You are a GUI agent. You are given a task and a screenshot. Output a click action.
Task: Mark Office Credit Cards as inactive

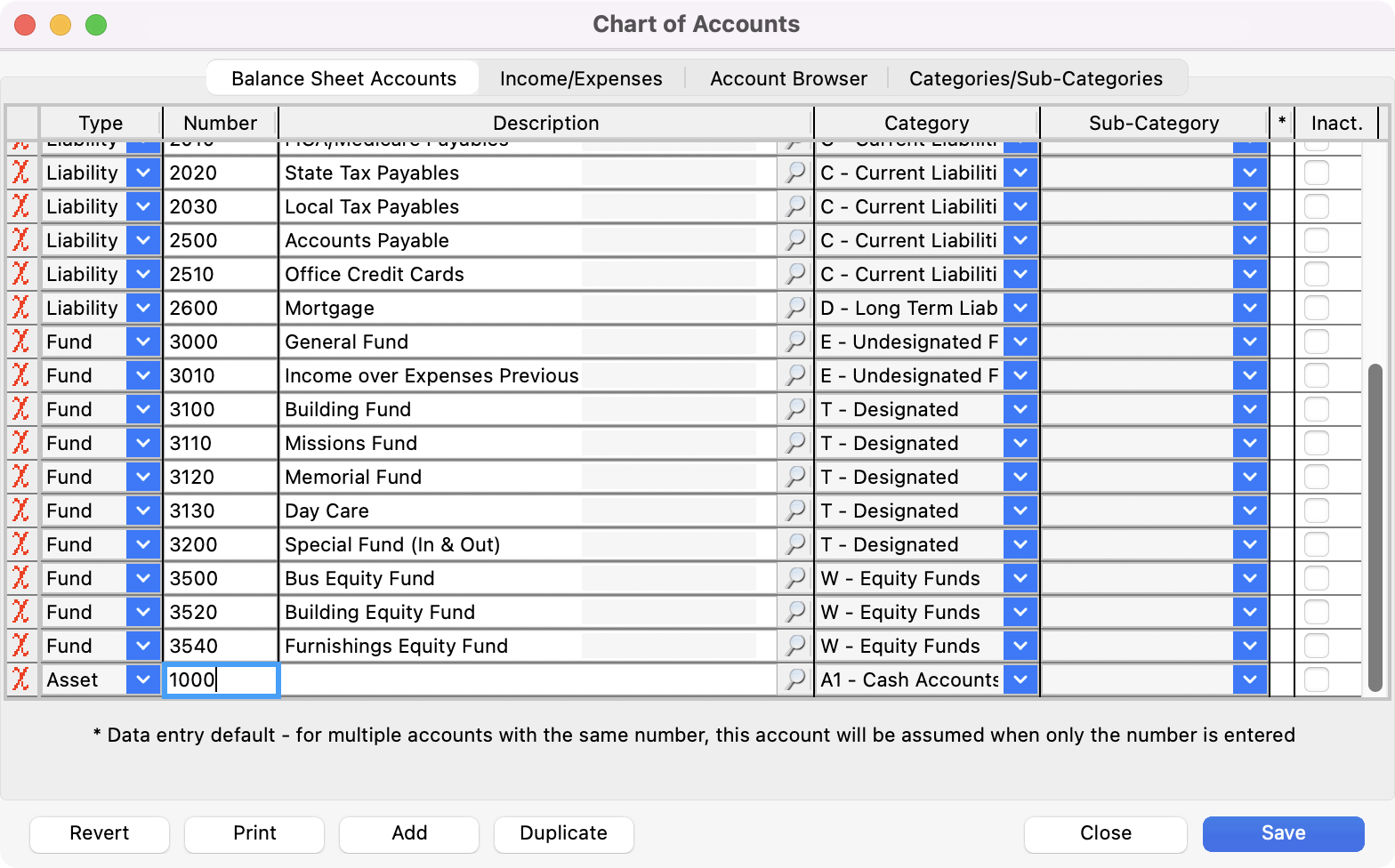[1316, 274]
